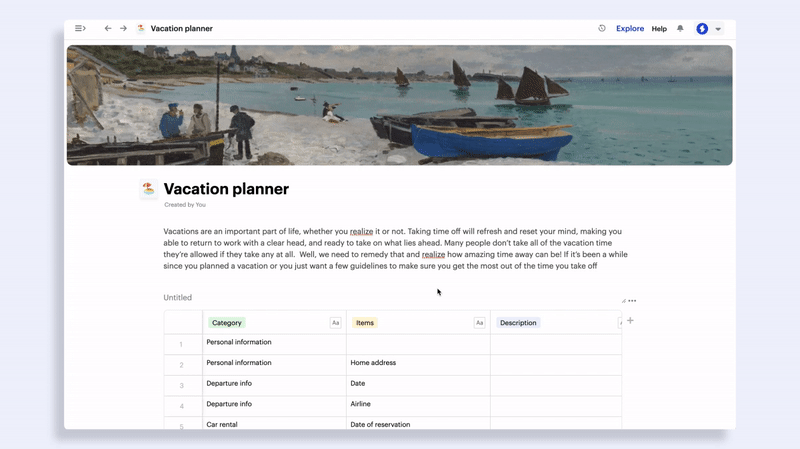Click the 'Date of reservation' cell
Viewport: 800px width, 449px height.
click(x=418, y=423)
